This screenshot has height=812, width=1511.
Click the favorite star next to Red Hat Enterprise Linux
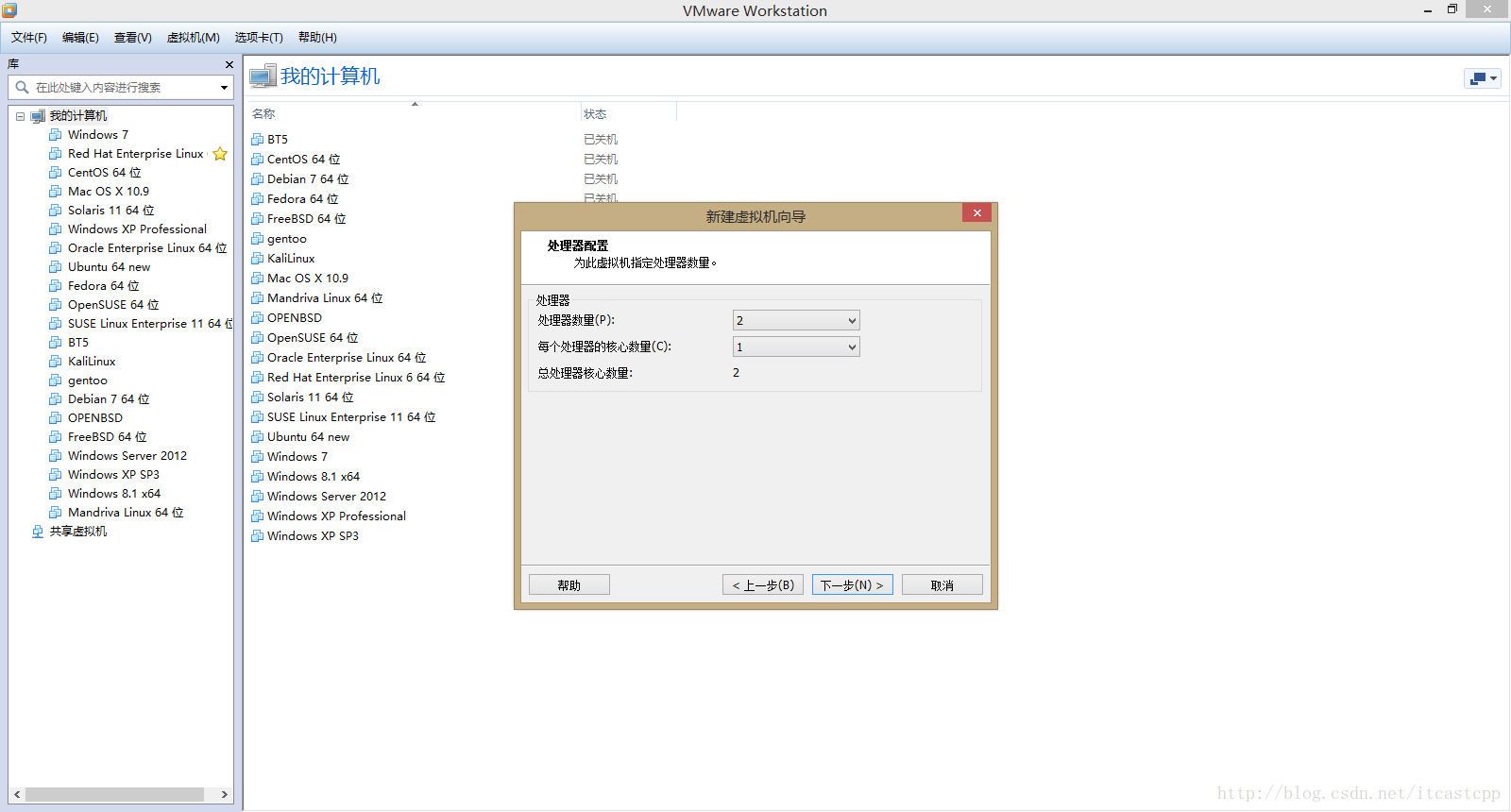(x=220, y=154)
